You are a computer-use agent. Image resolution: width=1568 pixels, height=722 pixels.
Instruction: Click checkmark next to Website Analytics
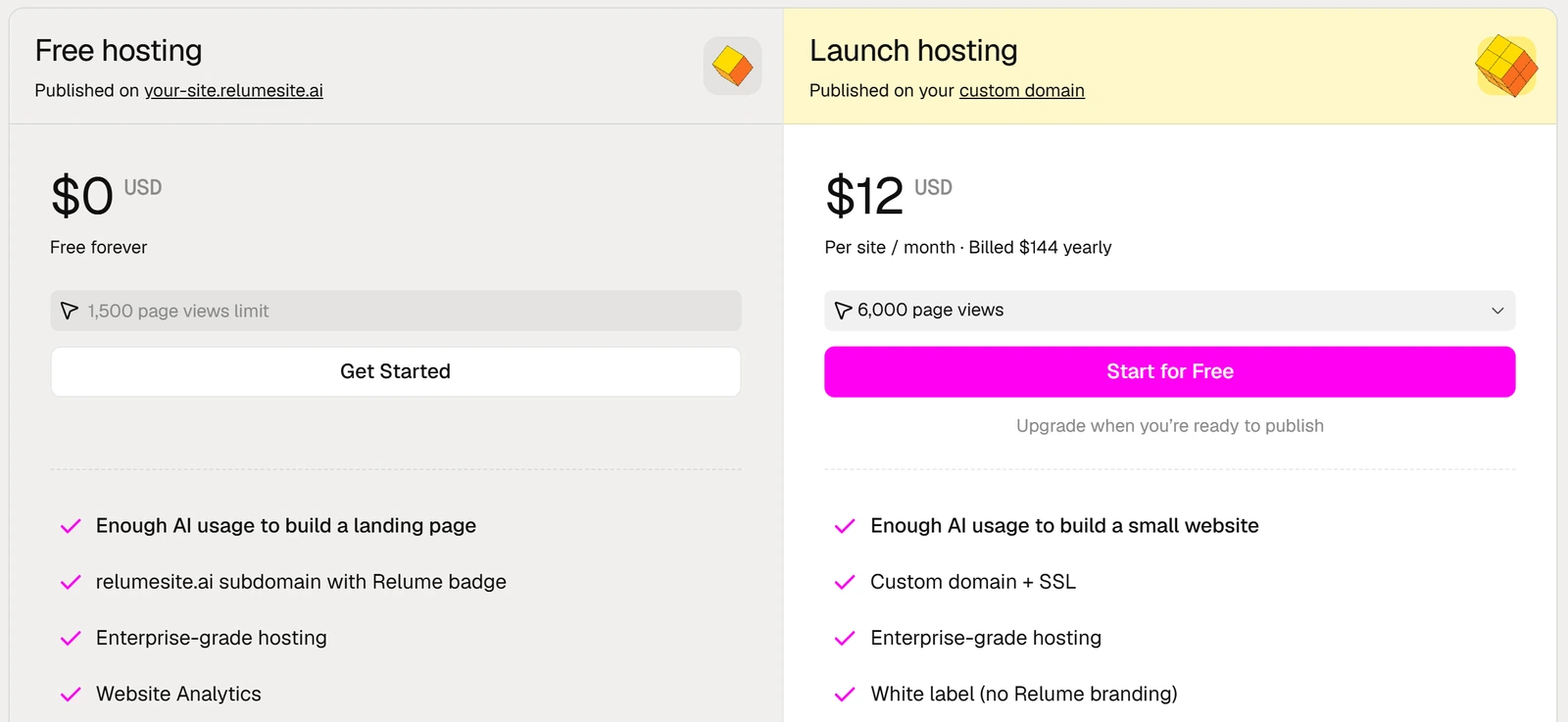click(x=71, y=695)
